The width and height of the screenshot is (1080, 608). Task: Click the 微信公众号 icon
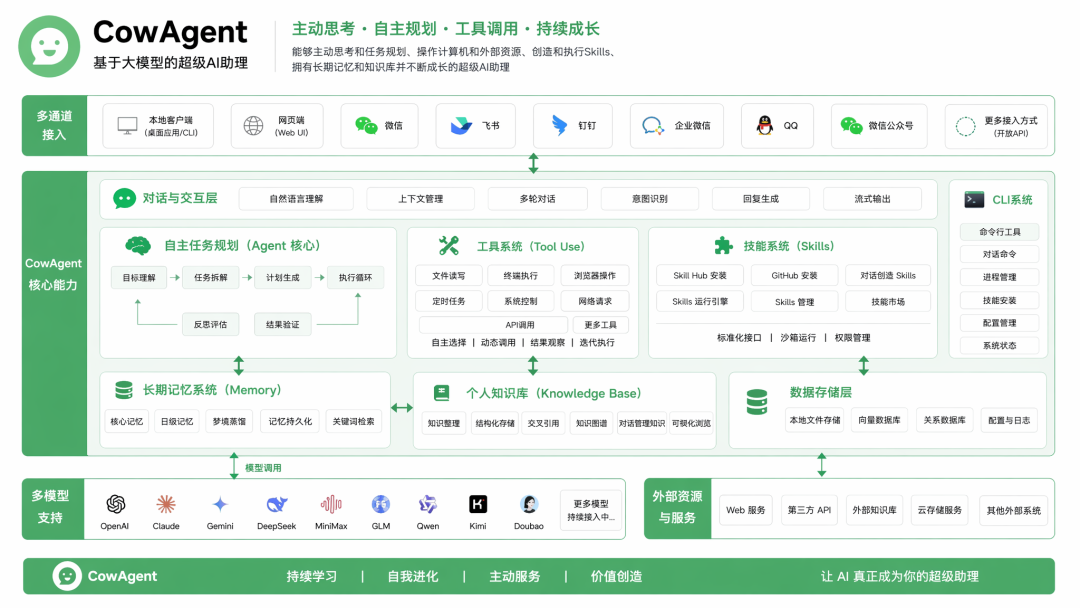coord(851,125)
